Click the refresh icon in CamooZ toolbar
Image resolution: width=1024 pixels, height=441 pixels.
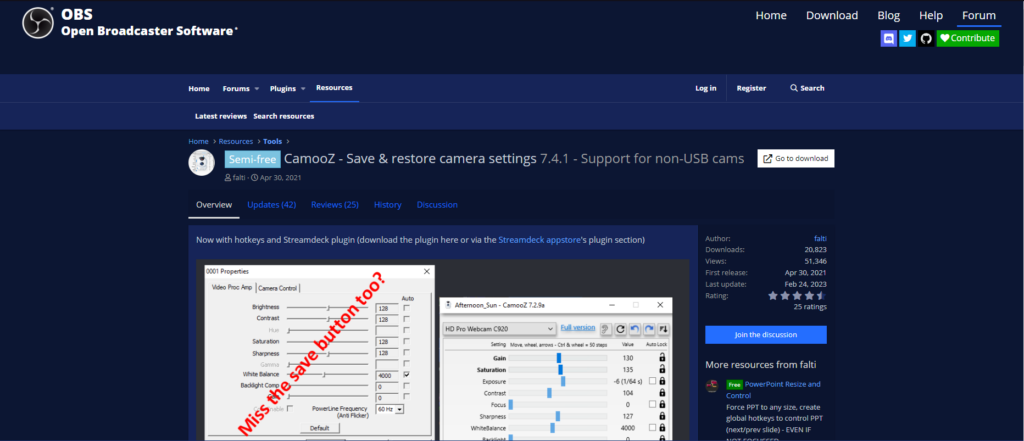point(620,328)
